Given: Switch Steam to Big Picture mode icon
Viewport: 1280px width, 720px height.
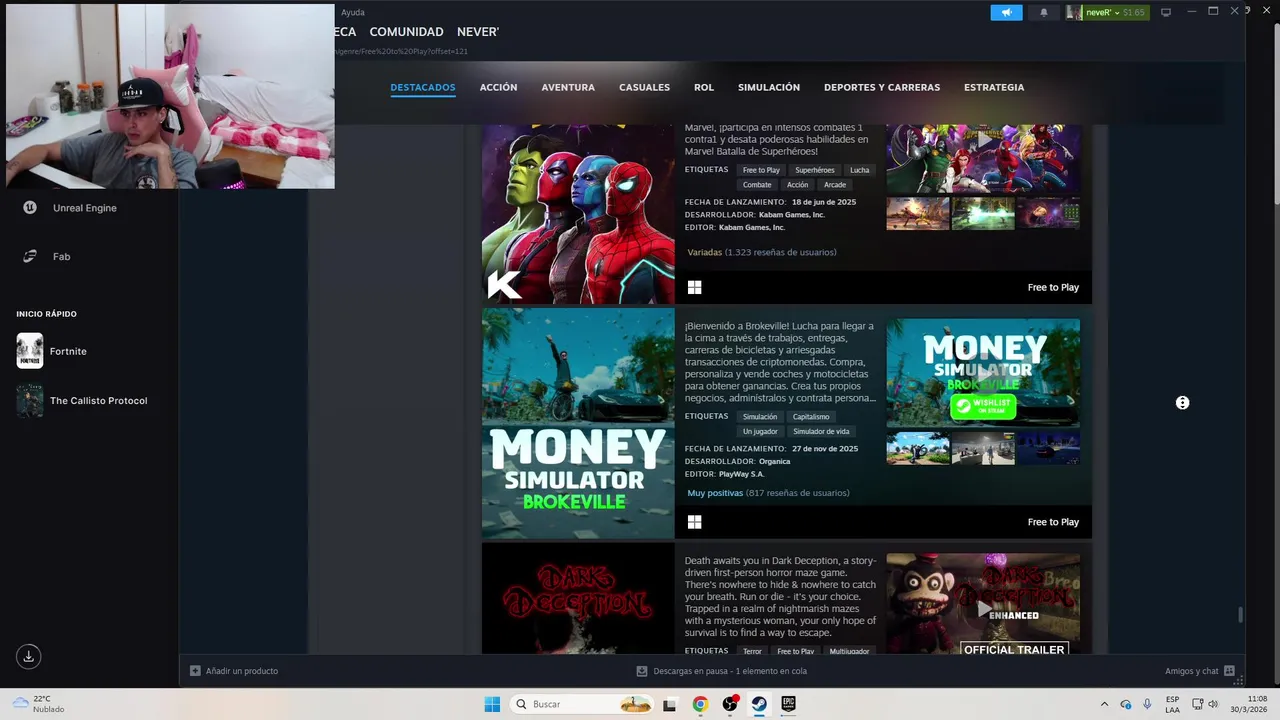Looking at the screenshot, I should (x=1165, y=12).
